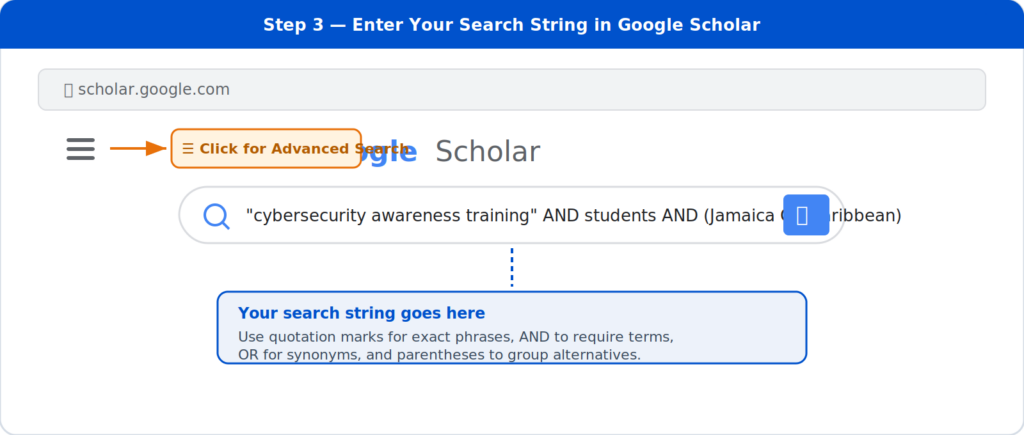Click the blue Google logo letters
This screenshot has height=435, width=1024.
pos(392,152)
